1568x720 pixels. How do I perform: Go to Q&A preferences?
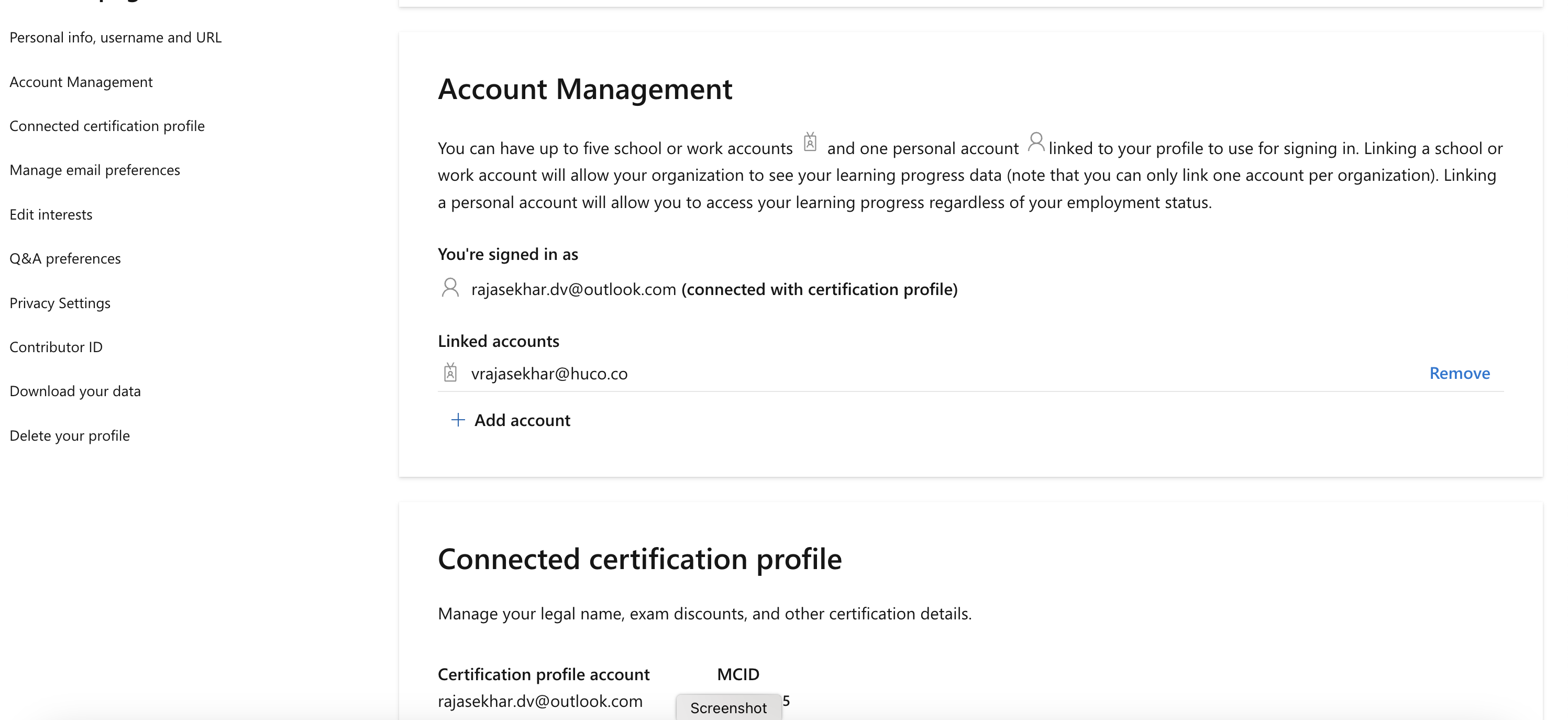coord(65,259)
